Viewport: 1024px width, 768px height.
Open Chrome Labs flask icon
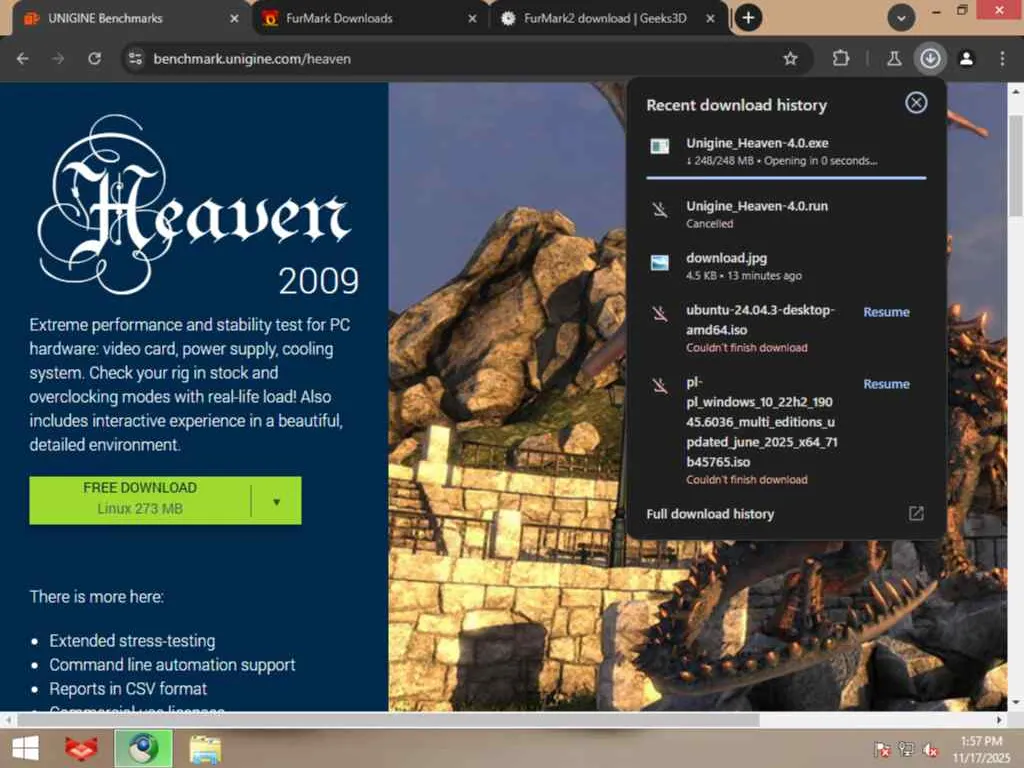point(894,59)
